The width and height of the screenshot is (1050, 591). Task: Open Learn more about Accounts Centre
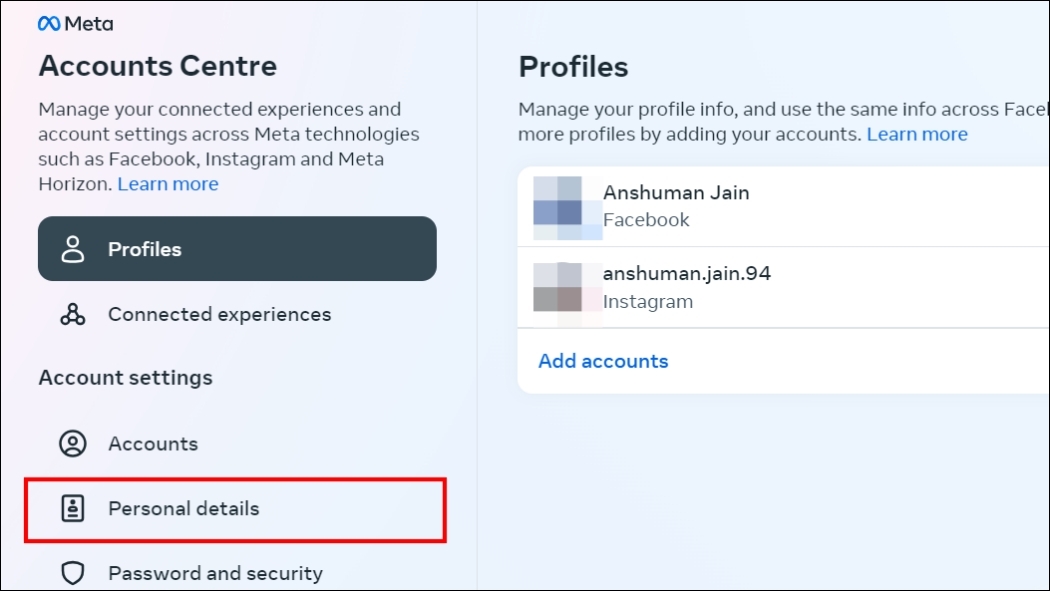(x=167, y=183)
